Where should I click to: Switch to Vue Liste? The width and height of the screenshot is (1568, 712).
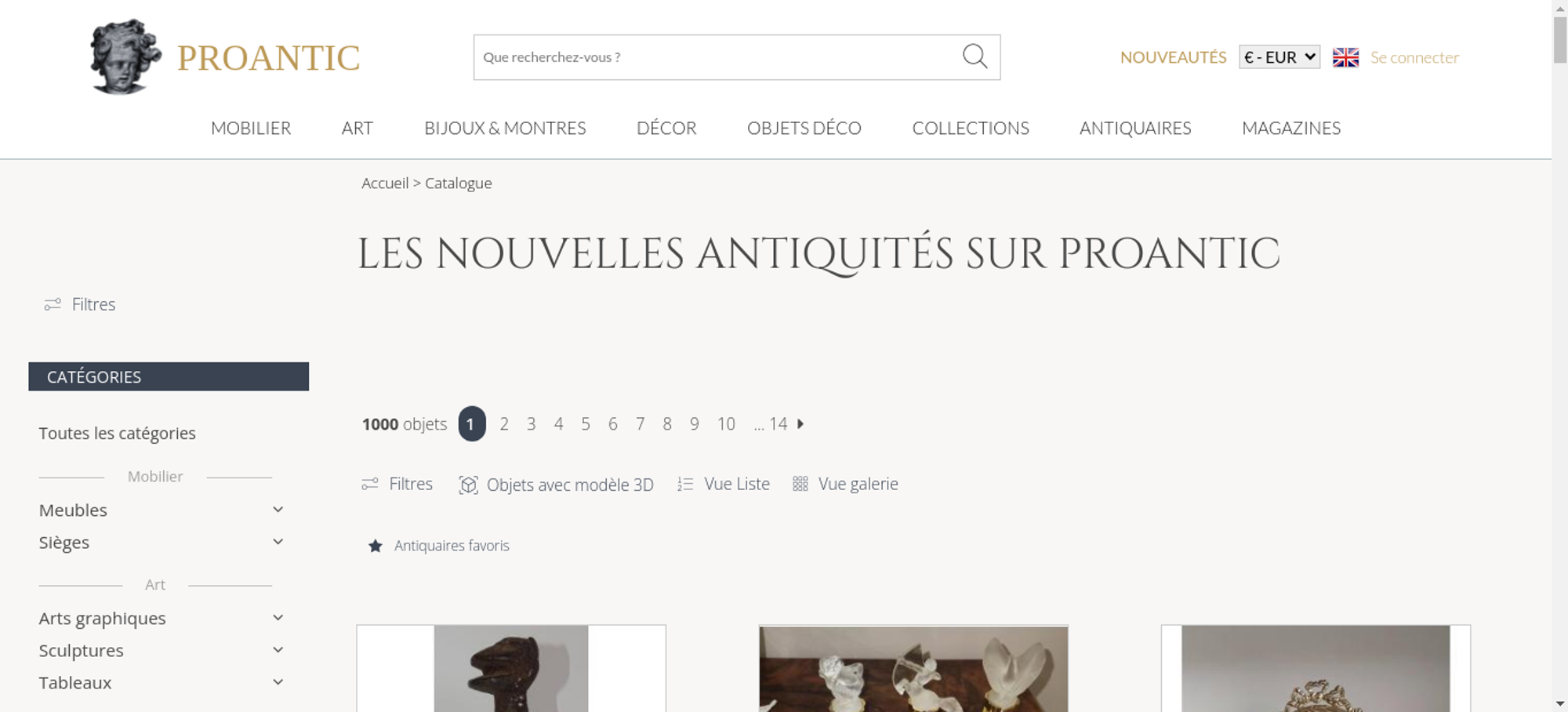724,484
